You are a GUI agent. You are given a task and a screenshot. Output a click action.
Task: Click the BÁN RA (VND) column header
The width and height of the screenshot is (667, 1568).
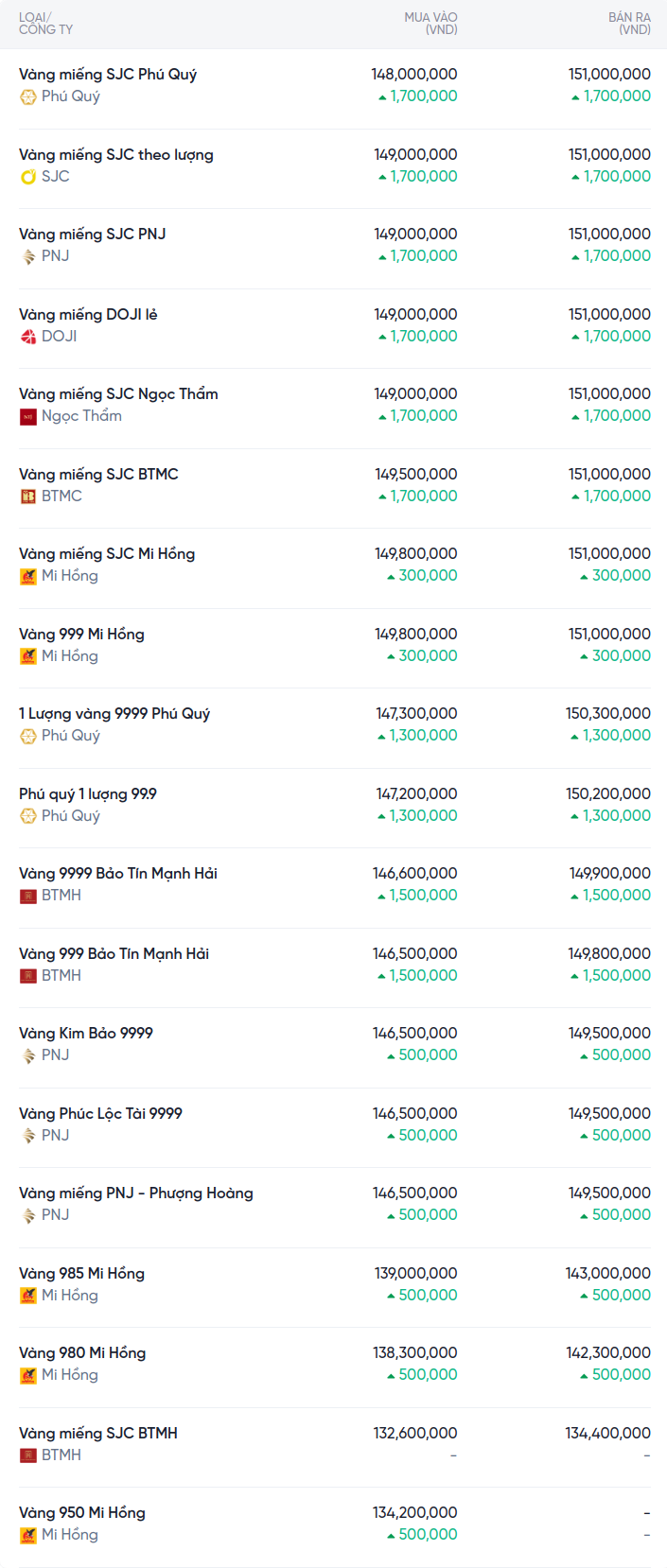click(x=629, y=24)
